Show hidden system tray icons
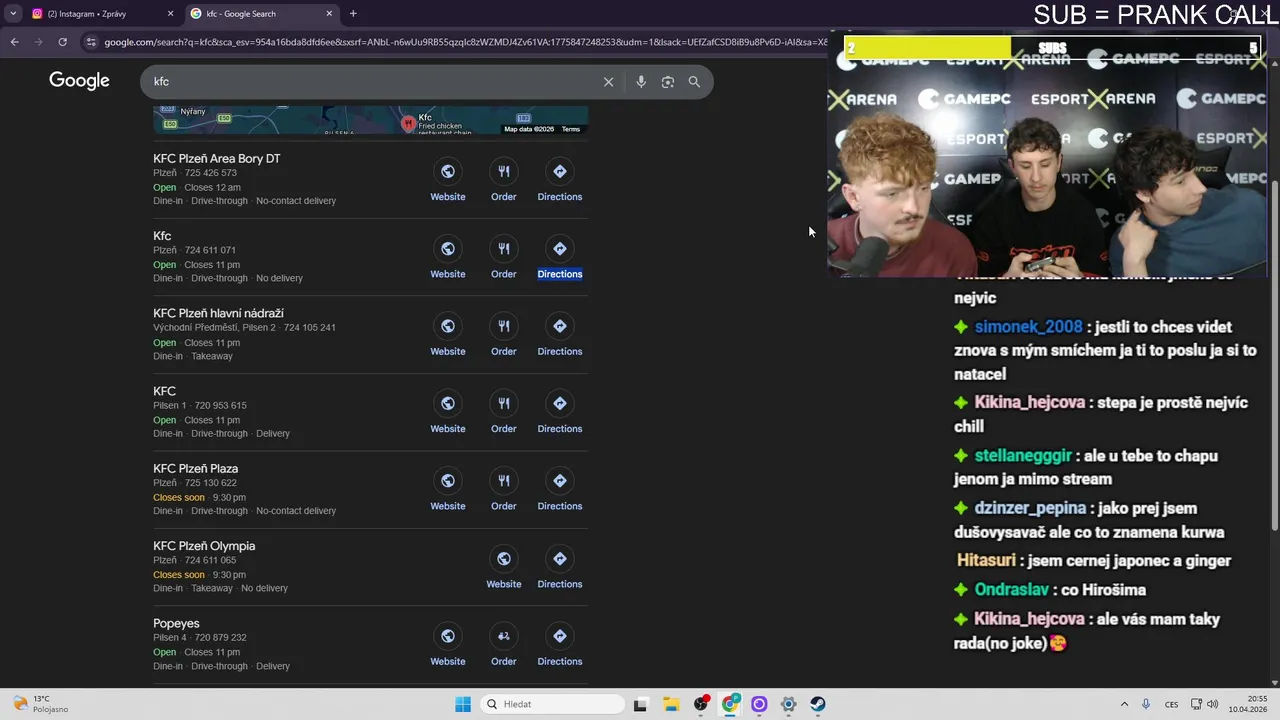 coord(1124,704)
